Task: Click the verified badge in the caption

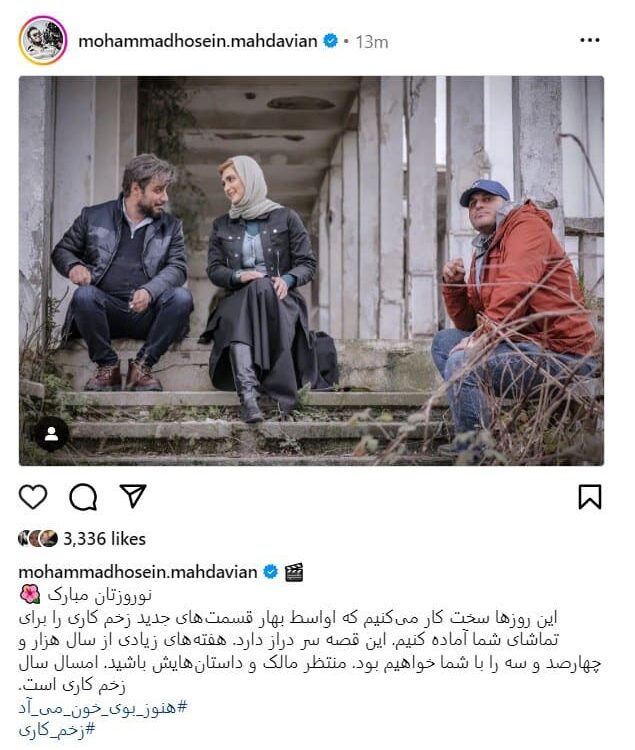Action: coord(271,572)
